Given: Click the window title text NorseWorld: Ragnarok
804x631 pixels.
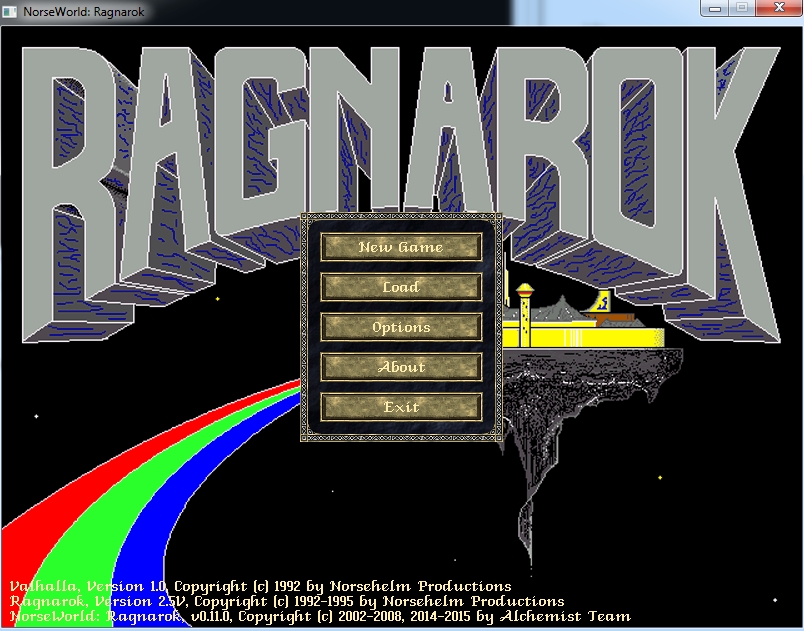Looking at the screenshot, I should click(84, 12).
